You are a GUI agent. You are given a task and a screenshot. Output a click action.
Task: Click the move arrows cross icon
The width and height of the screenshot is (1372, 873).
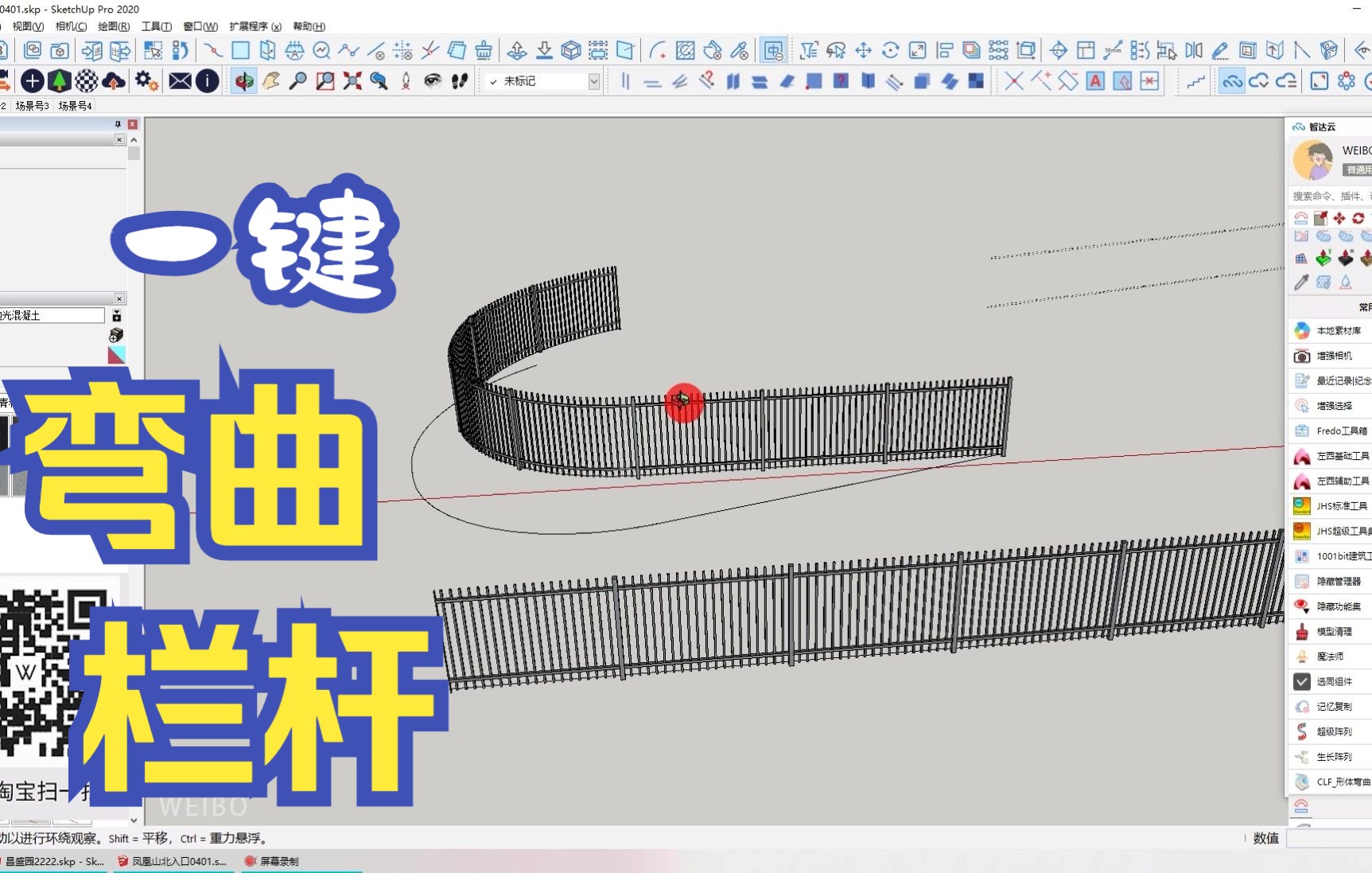(863, 50)
